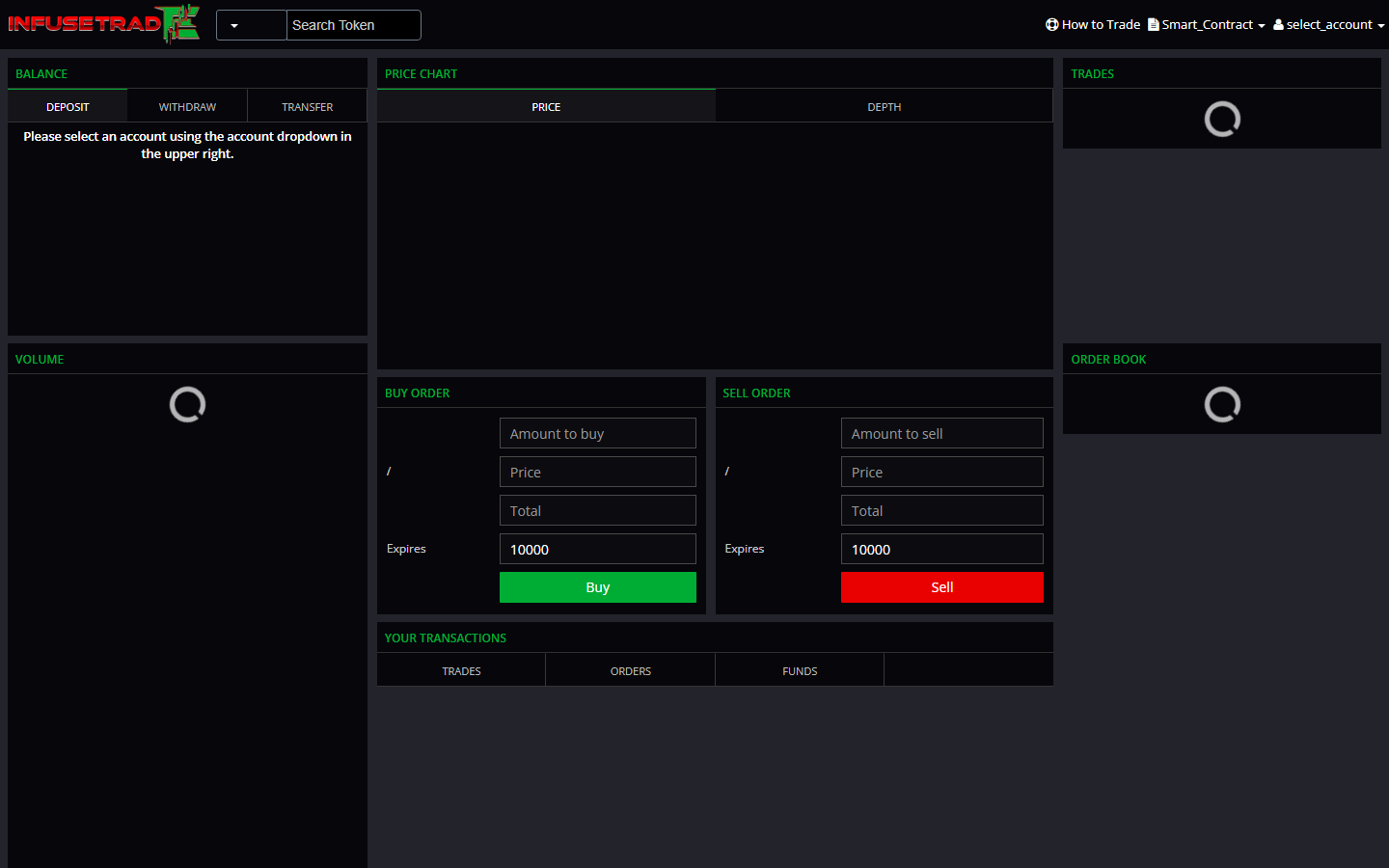Click the Amount to sell field
The image size is (1389, 868).
[942, 433]
